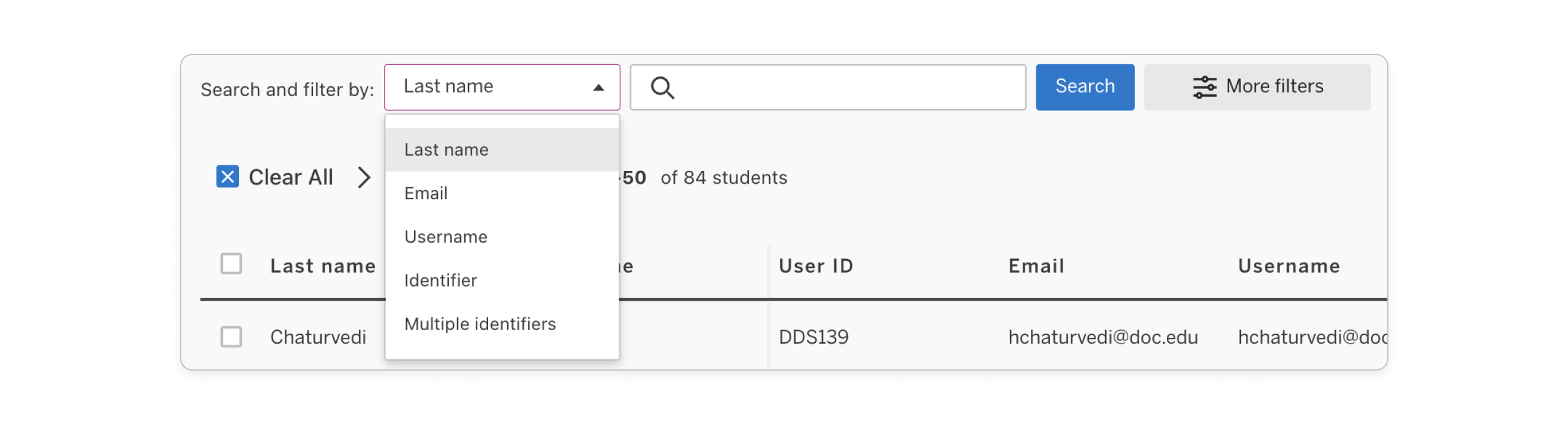Select Username option in dropdown
The image size is (1568, 425).
[446, 237]
